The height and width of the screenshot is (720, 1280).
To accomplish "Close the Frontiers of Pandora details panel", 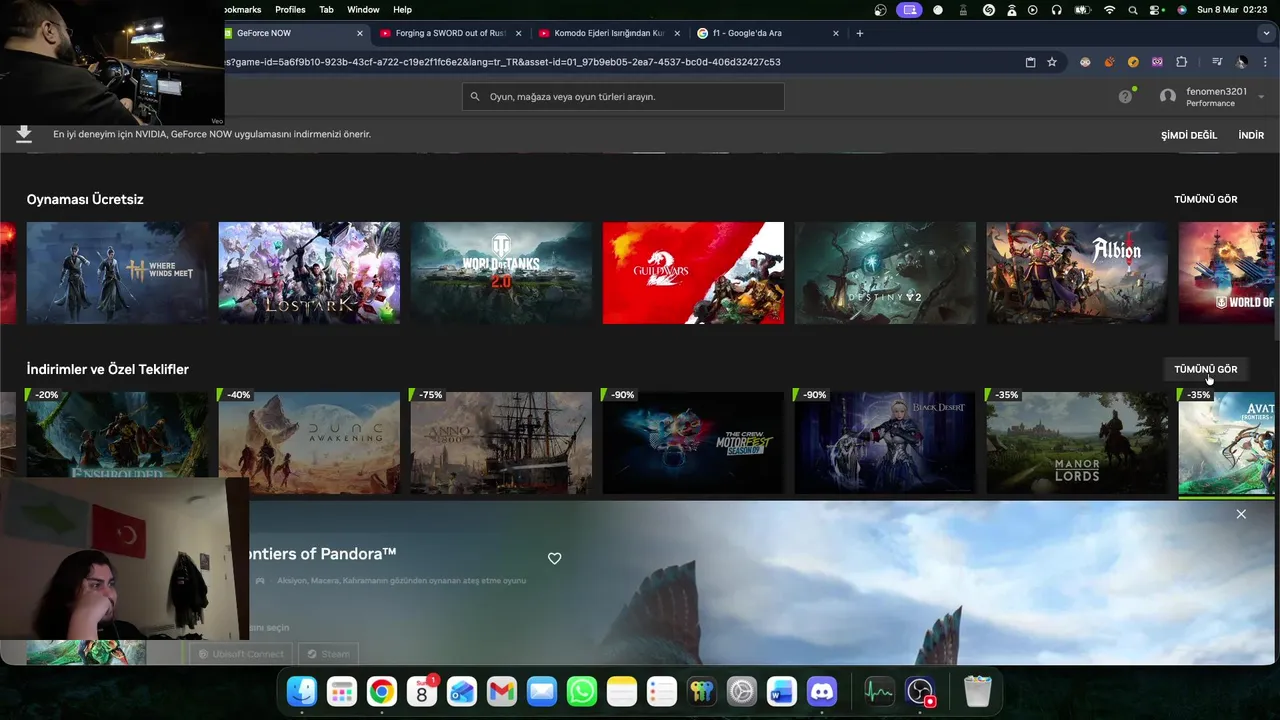I will point(1241,514).
